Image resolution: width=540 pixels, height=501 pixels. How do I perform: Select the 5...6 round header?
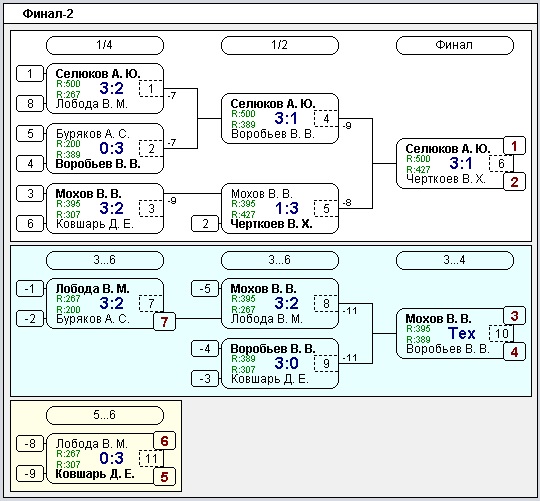pos(105,415)
